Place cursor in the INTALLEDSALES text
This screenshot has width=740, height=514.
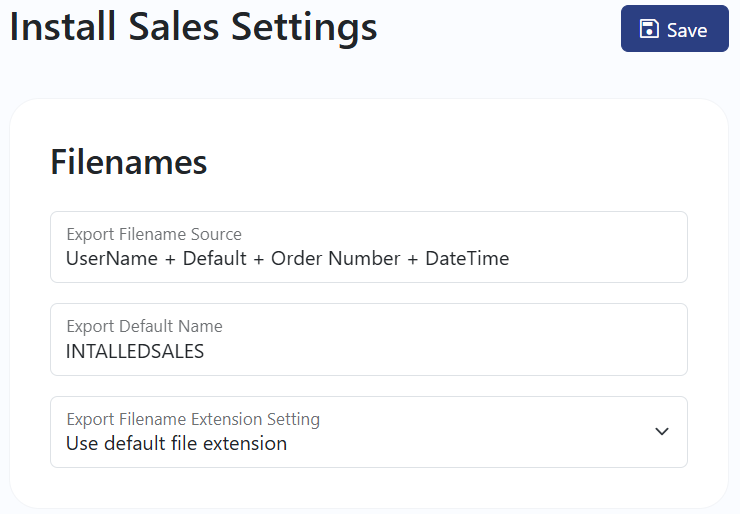click(x=135, y=352)
